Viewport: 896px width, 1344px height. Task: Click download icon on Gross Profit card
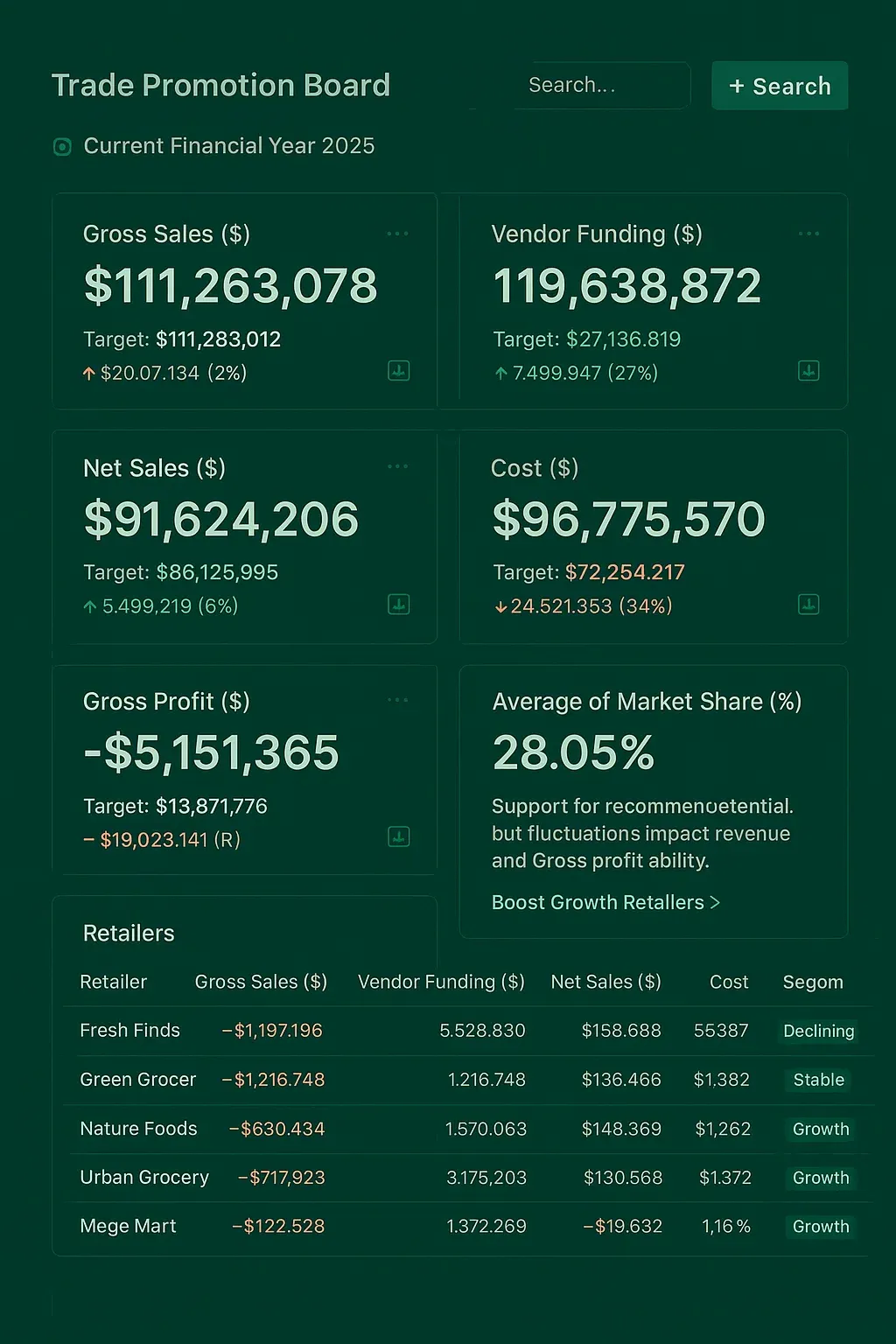[x=399, y=837]
